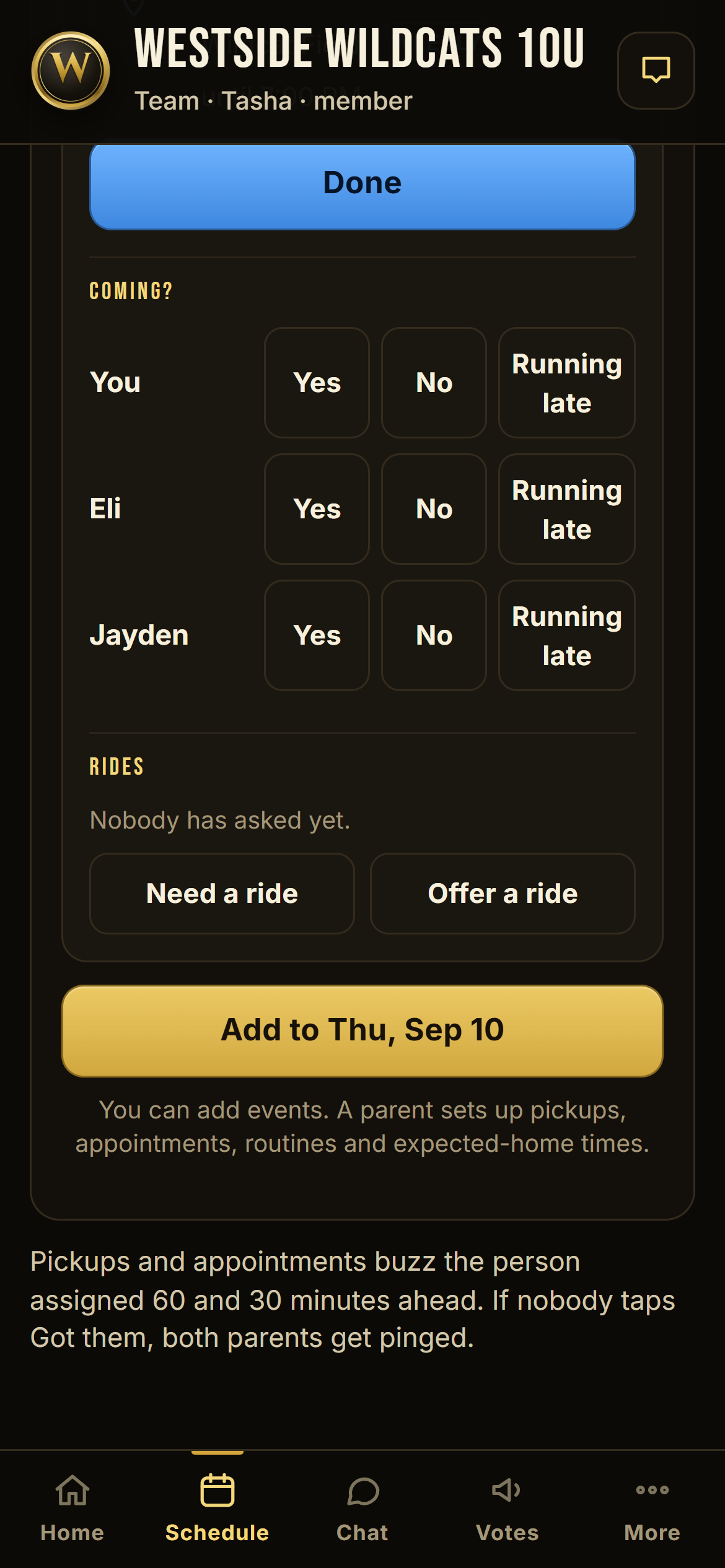Screen dimensions: 725x1568
Task: Mark You as No for coming
Action: 434,383
